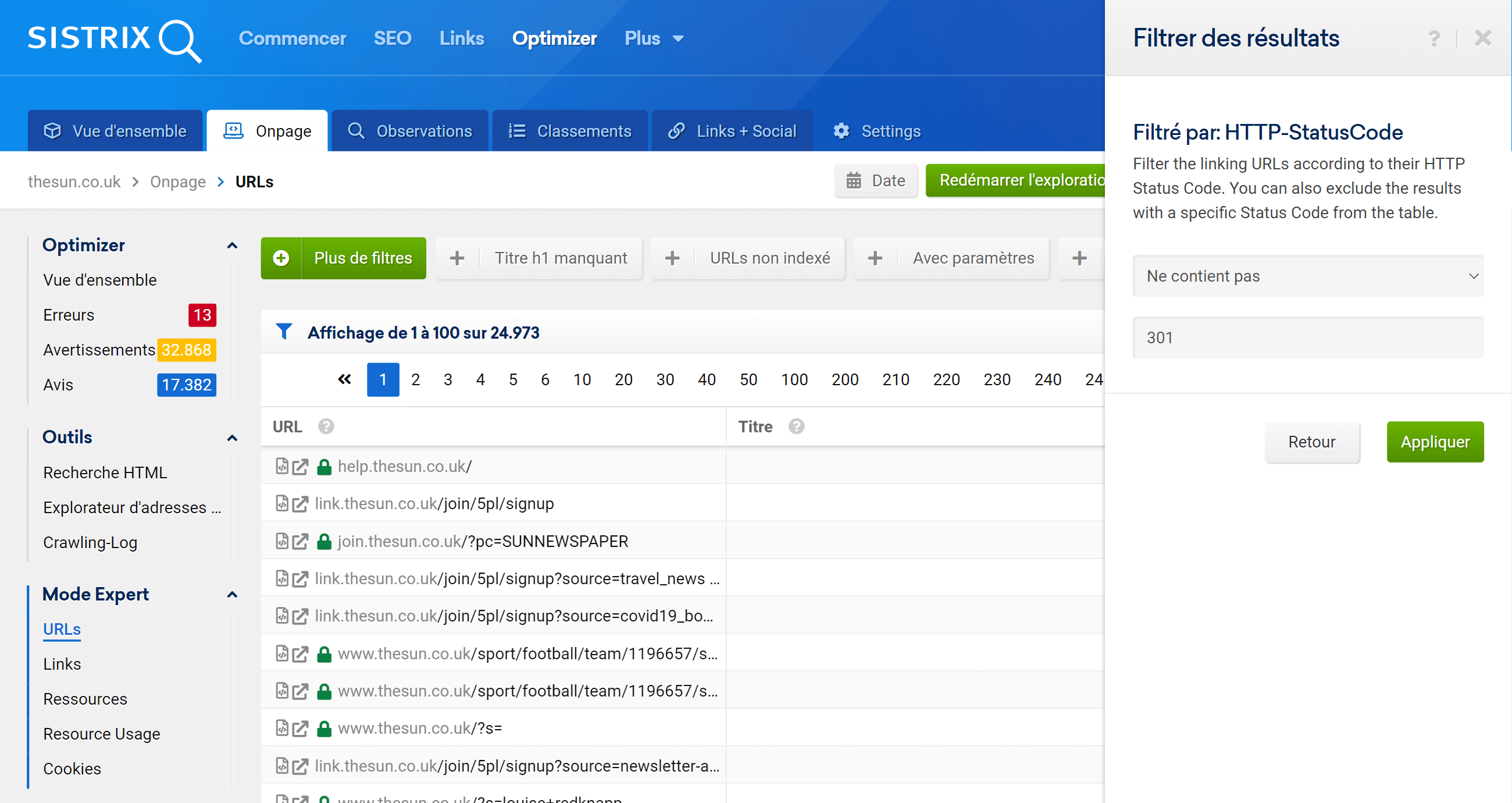Add the URLs non indexé filter plus icon

tap(673, 258)
